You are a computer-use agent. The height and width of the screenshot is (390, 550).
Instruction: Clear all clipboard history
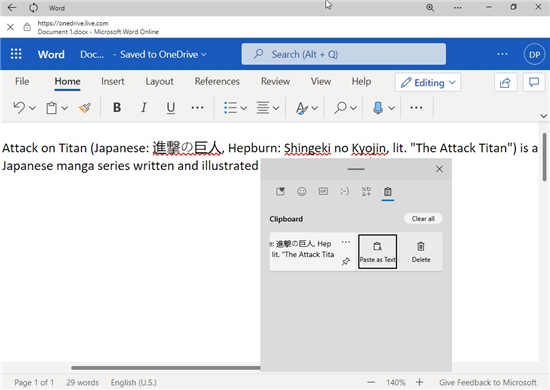coord(423,219)
